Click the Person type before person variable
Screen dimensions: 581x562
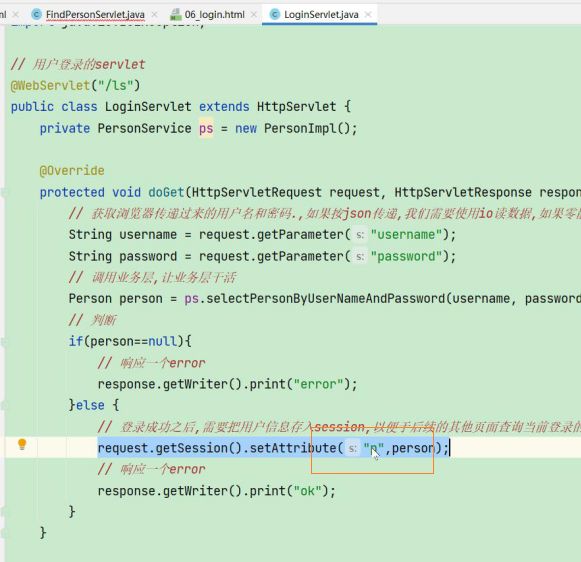point(90,299)
